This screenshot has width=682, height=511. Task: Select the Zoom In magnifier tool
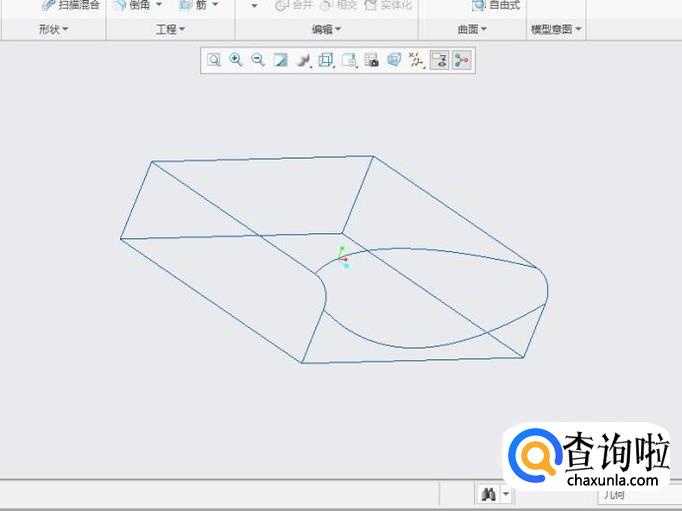click(236, 60)
